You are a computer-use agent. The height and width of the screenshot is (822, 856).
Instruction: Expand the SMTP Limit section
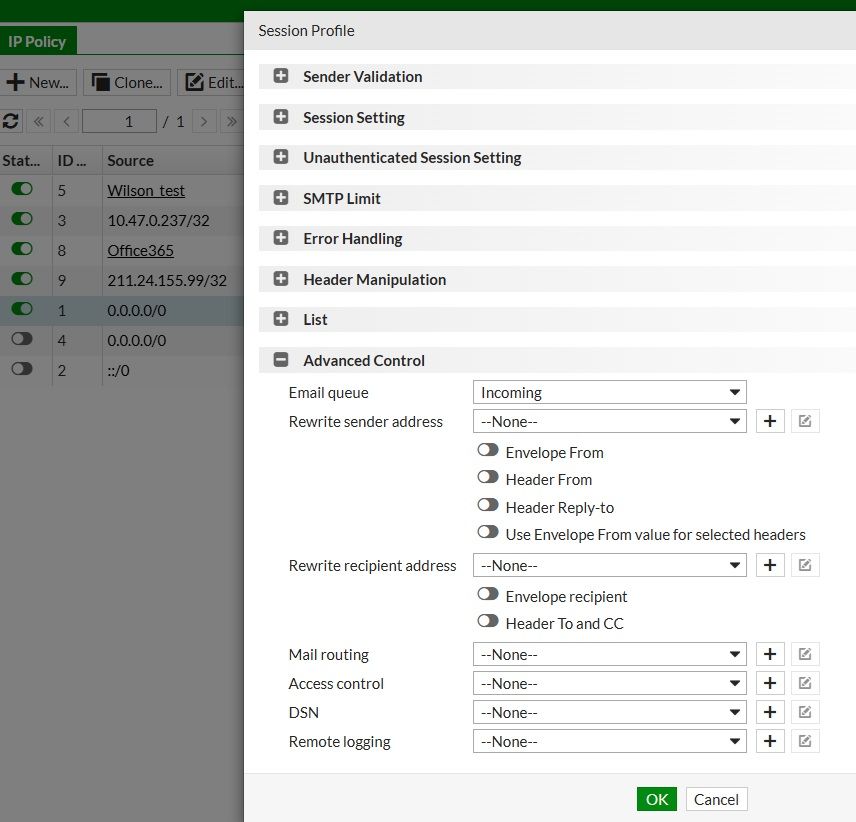pyautogui.click(x=281, y=199)
